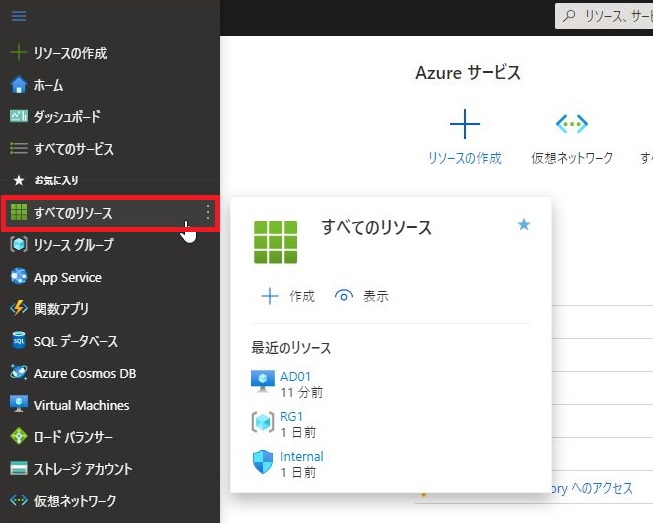The image size is (653, 523).
Task: Open the Internal recent resource link
Action: tap(302, 456)
